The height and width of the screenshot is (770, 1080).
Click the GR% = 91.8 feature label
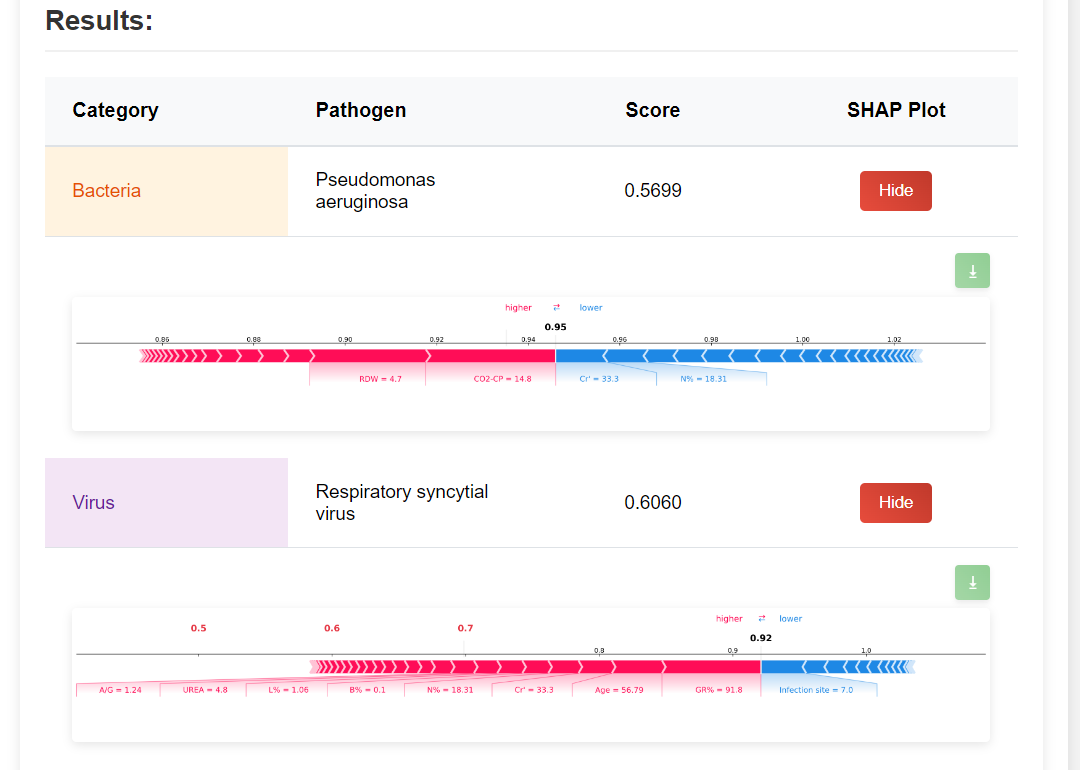[718, 690]
